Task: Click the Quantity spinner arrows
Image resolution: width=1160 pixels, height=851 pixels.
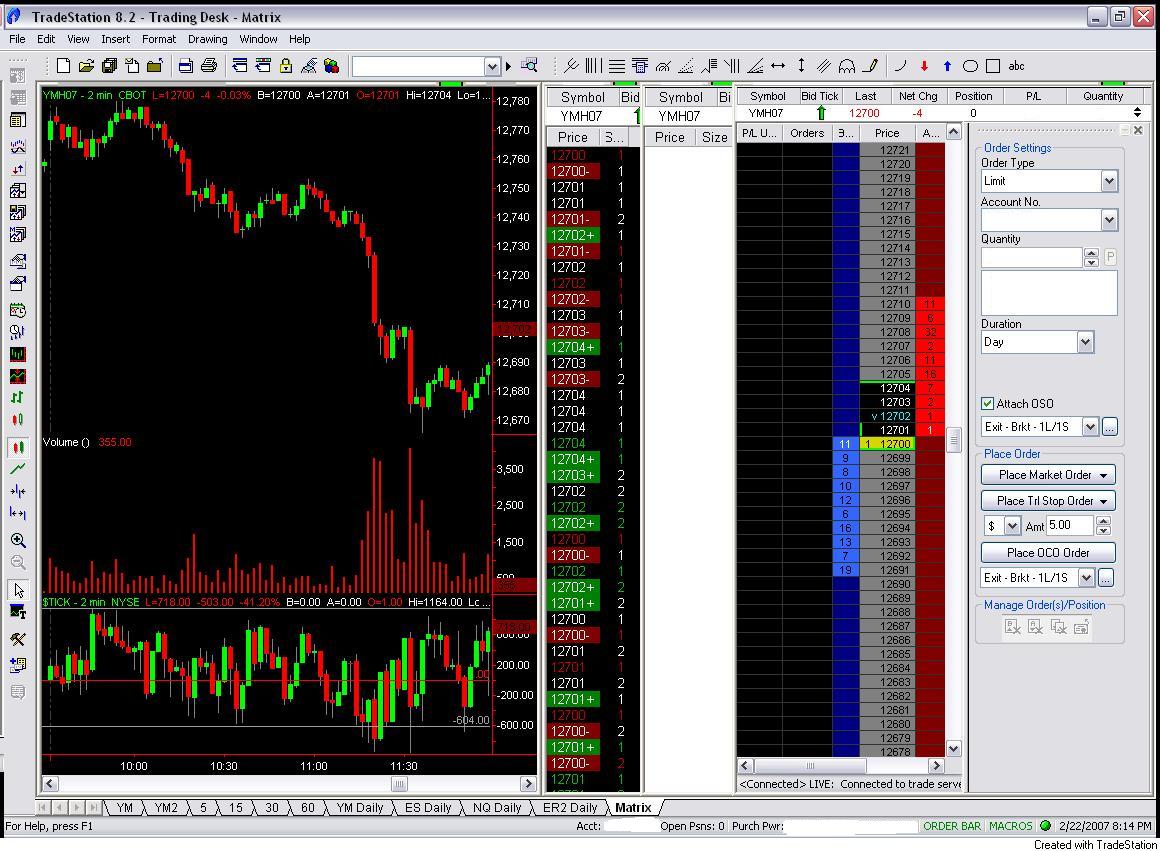Action: [x=1091, y=257]
